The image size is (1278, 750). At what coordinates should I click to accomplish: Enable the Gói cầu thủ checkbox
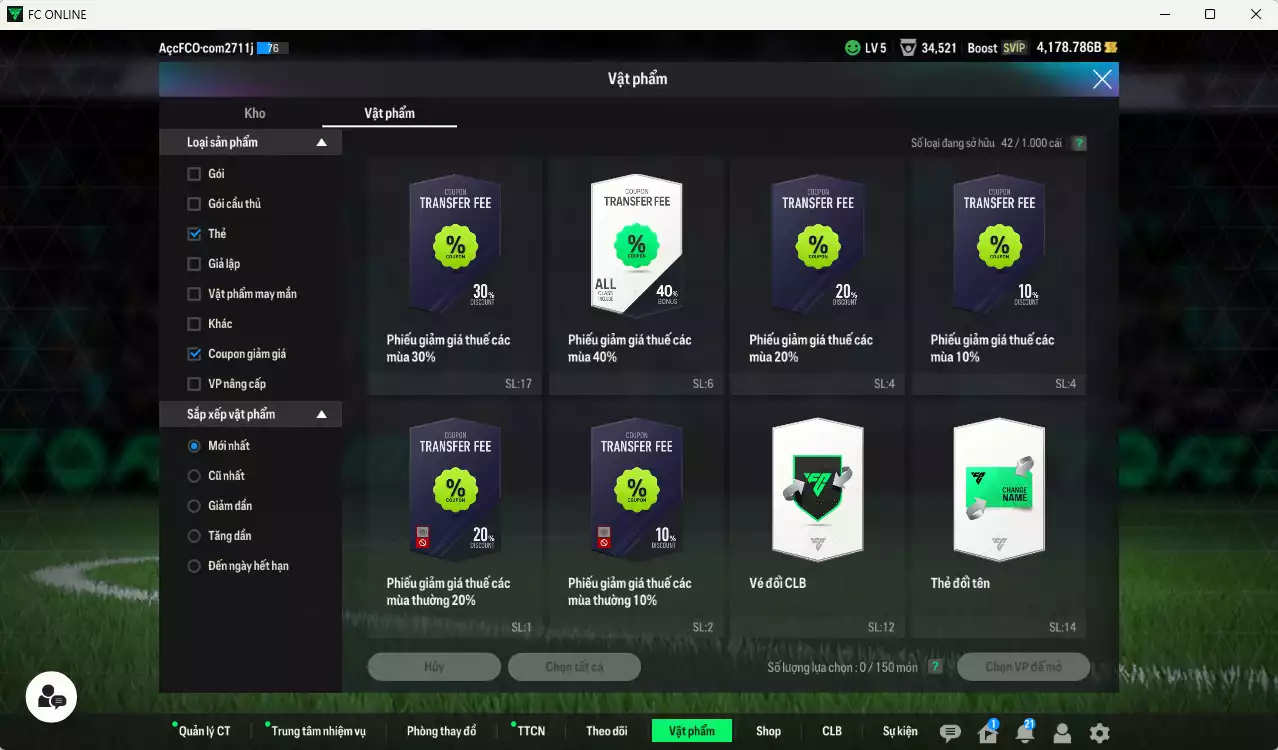tap(194, 204)
